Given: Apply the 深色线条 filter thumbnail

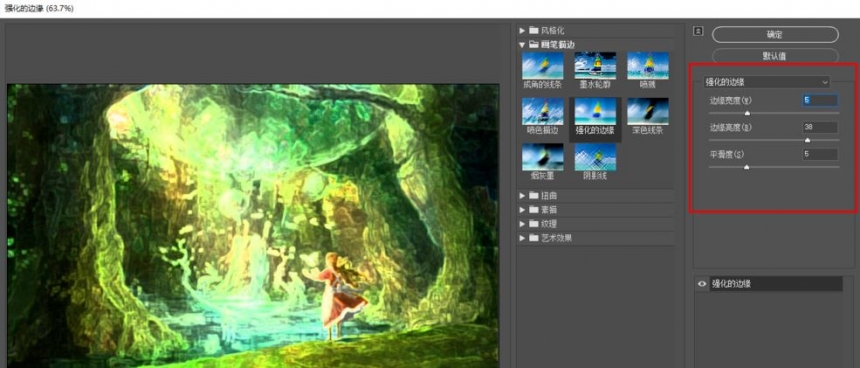Looking at the screenshot, I should coord(648,112).
